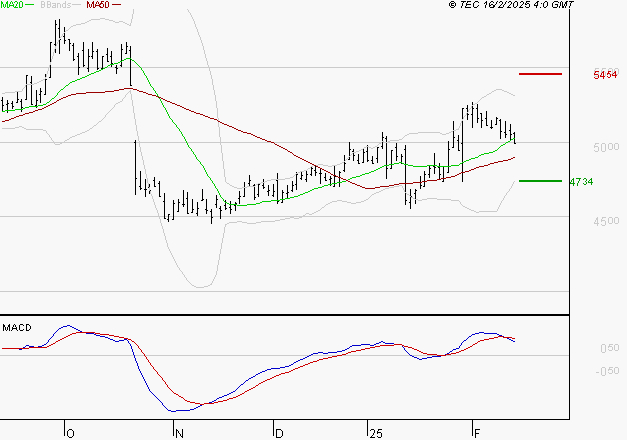The width and height of the screenshot is (627, 440).
Task: Select the N month marker on time axis
Action: click(179, 433)
